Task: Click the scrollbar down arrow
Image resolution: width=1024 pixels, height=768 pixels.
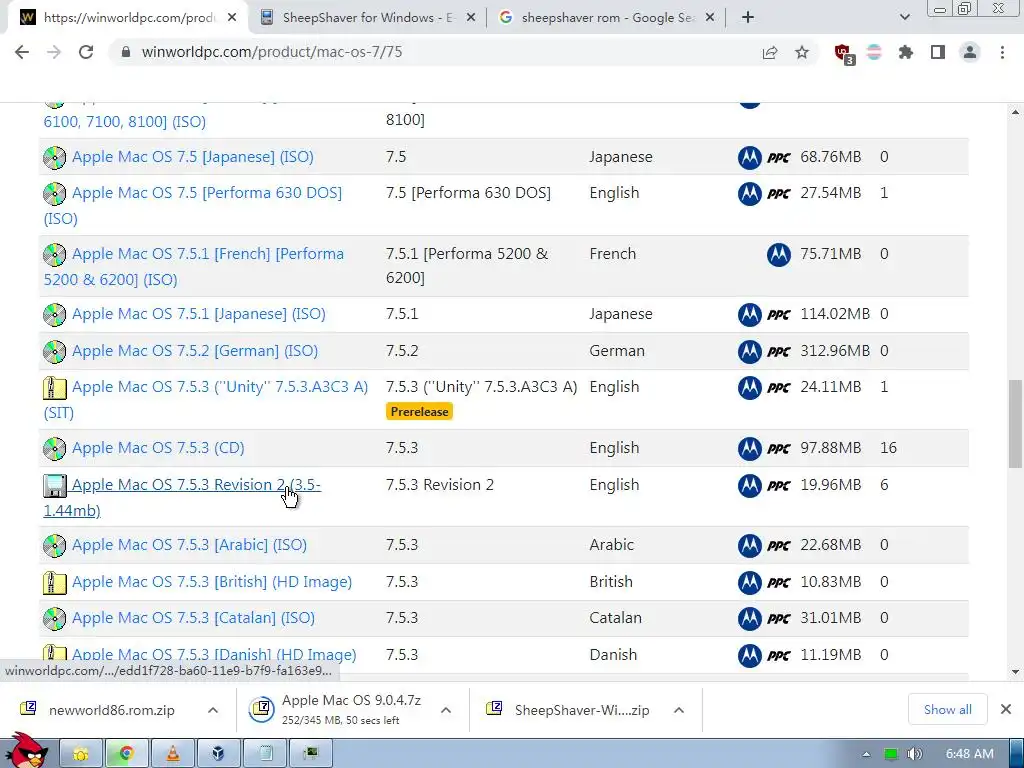Action: coord(1016,671)
